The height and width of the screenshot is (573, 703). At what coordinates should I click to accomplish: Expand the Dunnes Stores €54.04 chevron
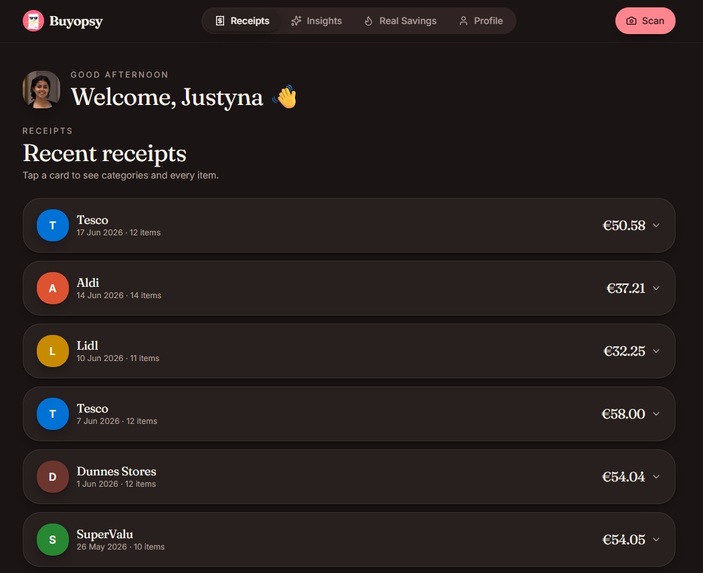[x=656, y=476]
